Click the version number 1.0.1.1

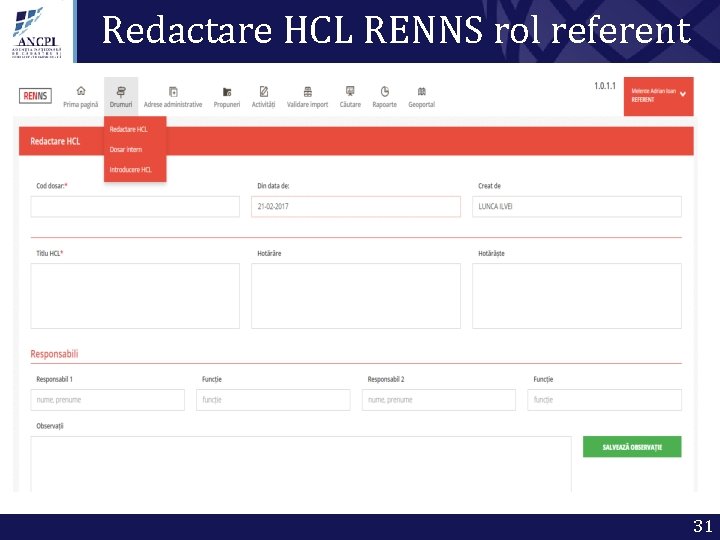point(605,86)
